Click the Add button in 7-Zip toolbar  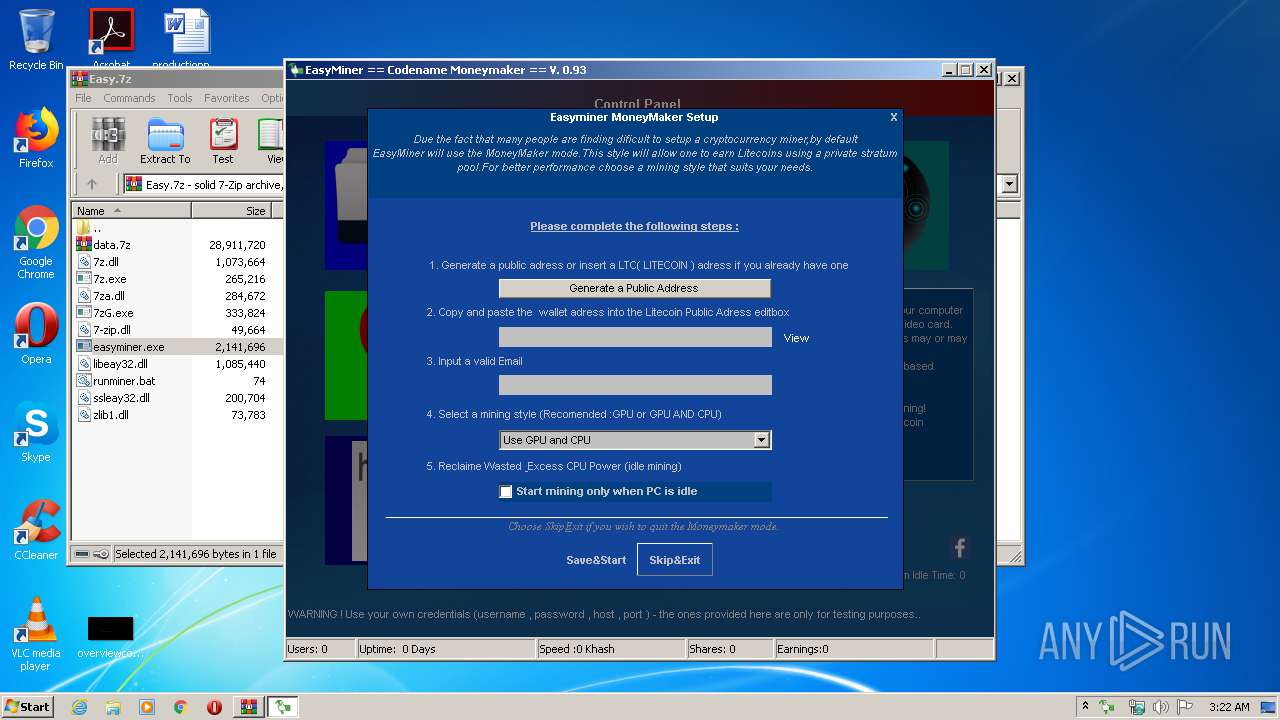point(108,141)
